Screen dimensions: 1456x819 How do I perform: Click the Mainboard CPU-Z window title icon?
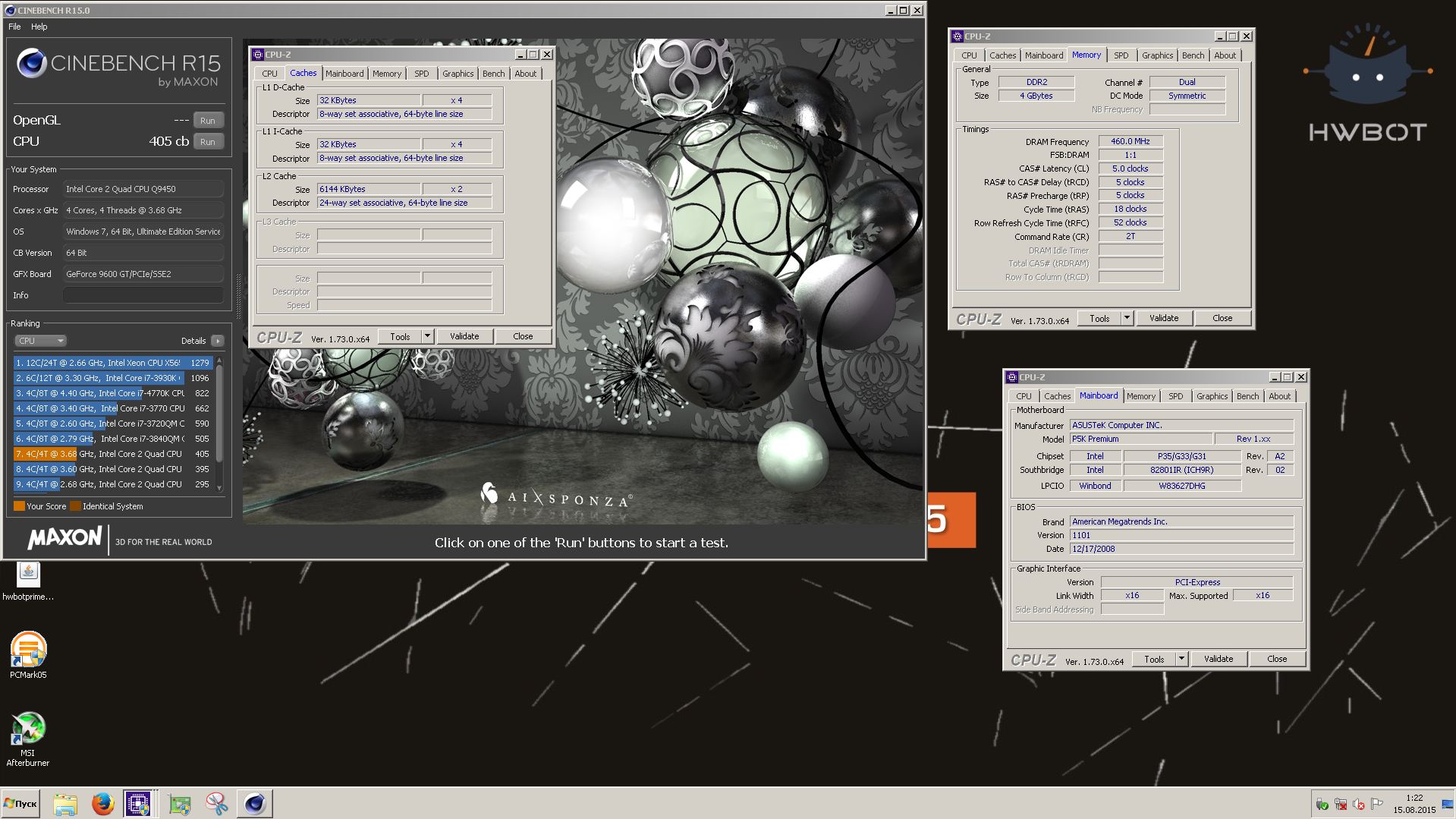[x=1012, y=377]
